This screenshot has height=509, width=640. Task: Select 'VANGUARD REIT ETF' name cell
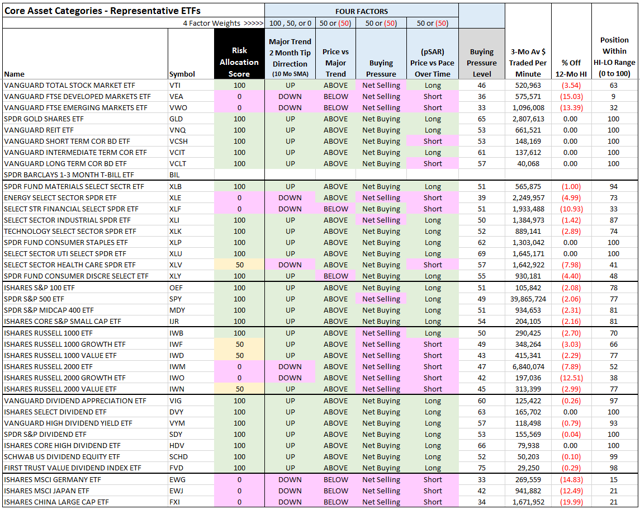(x=39, y=130)
